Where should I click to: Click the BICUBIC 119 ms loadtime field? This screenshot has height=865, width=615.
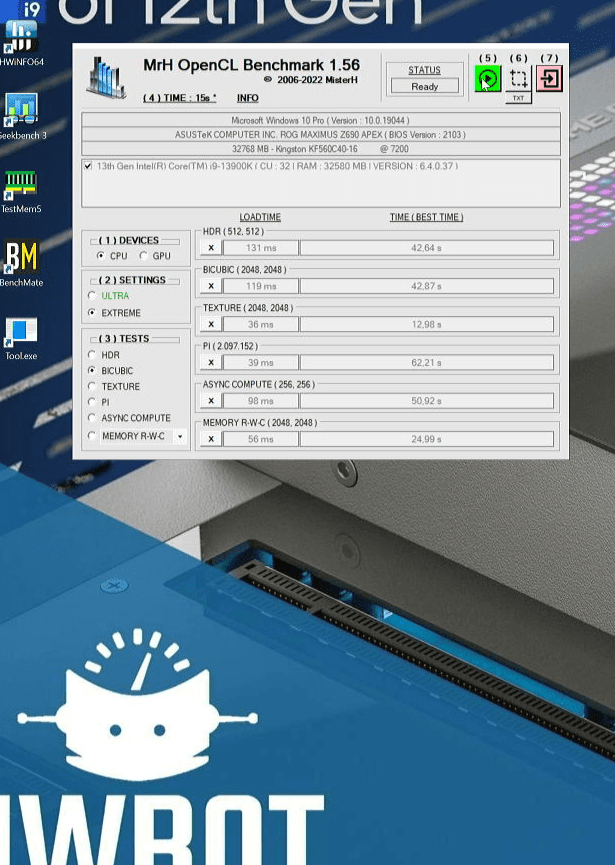[x=261, y=286]
